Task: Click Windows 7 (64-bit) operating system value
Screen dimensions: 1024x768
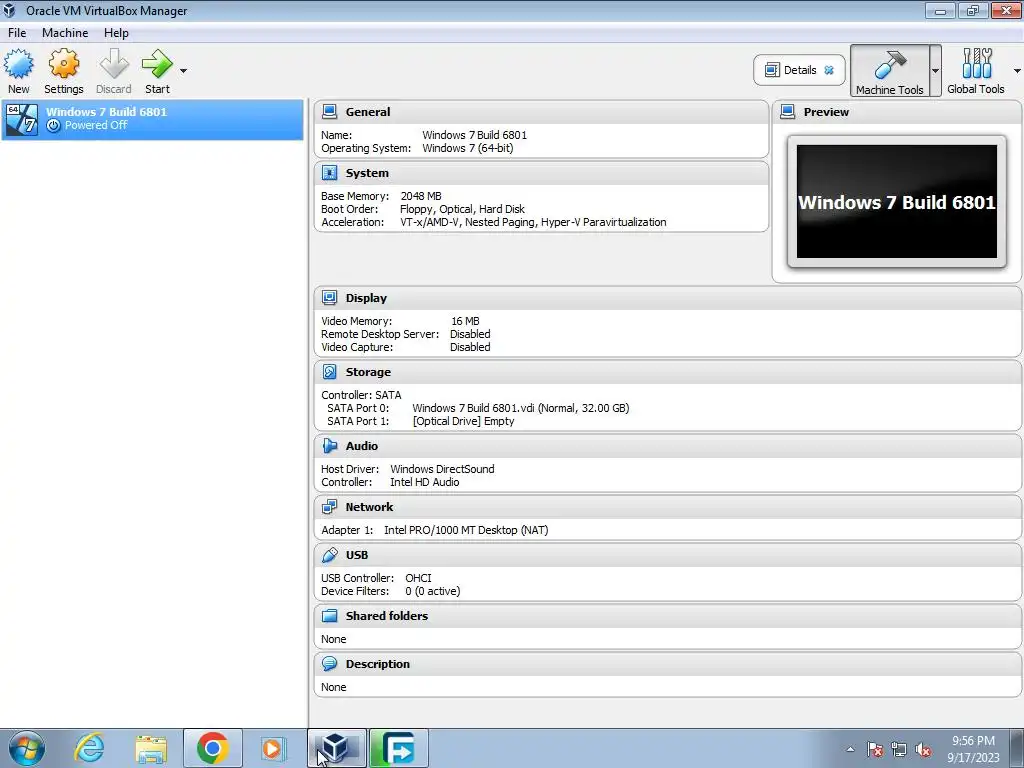Action: pyautogui.click(x=468, y=148)
